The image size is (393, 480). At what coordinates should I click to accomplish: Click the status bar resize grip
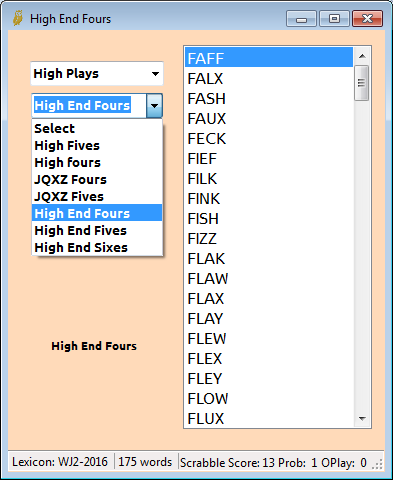[378, 464]
